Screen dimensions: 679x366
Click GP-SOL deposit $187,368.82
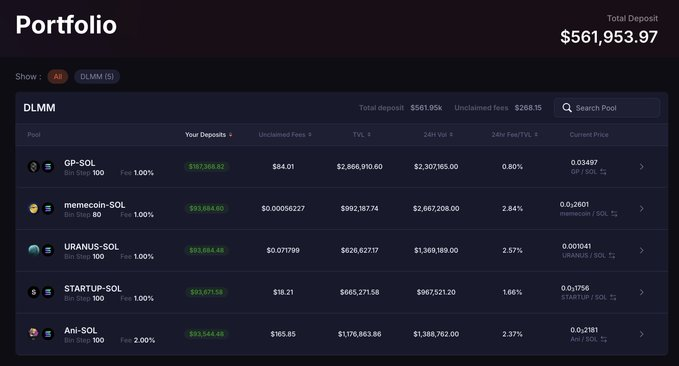pos(207,167)
